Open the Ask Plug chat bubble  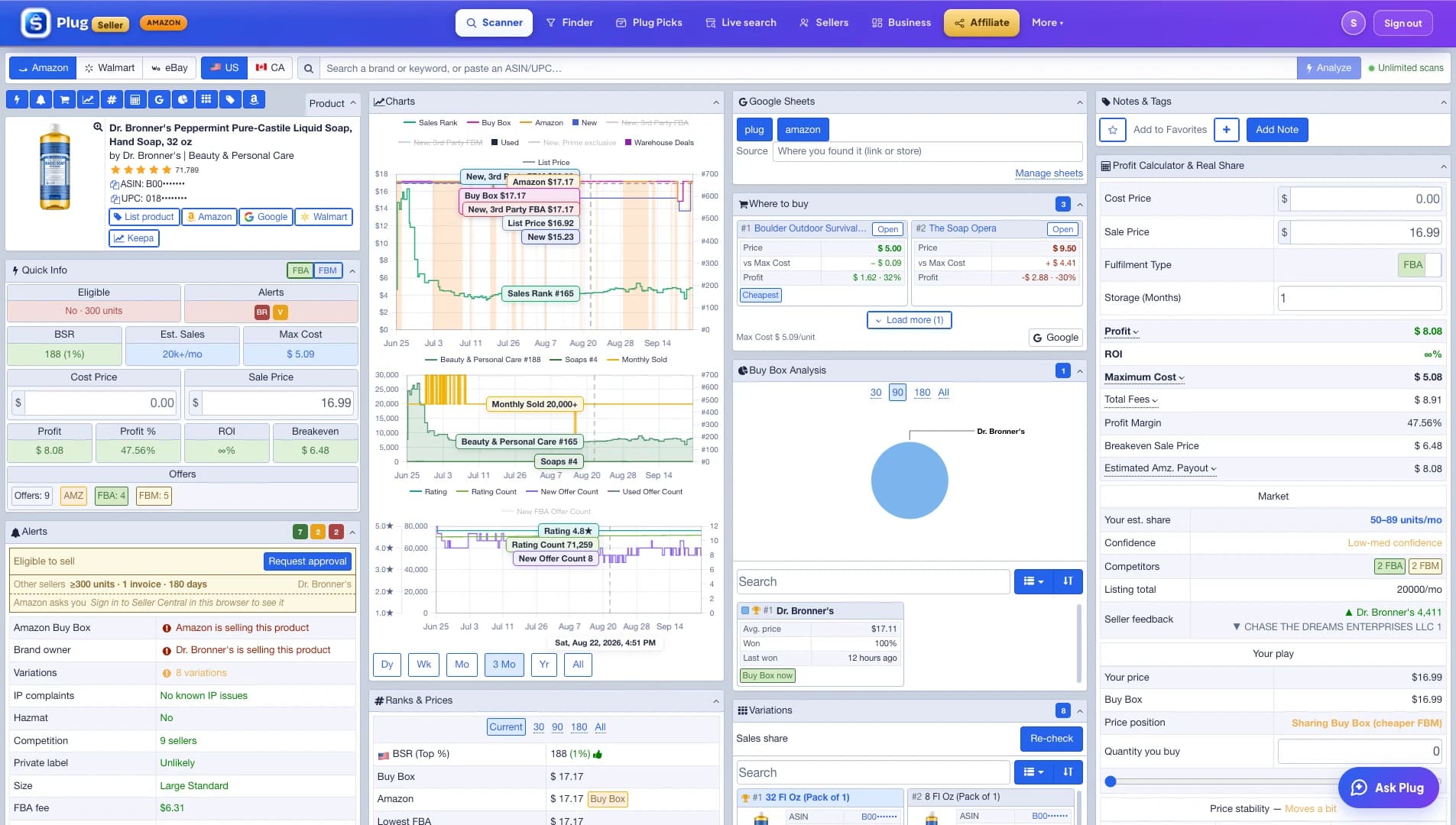[1388, 788]
